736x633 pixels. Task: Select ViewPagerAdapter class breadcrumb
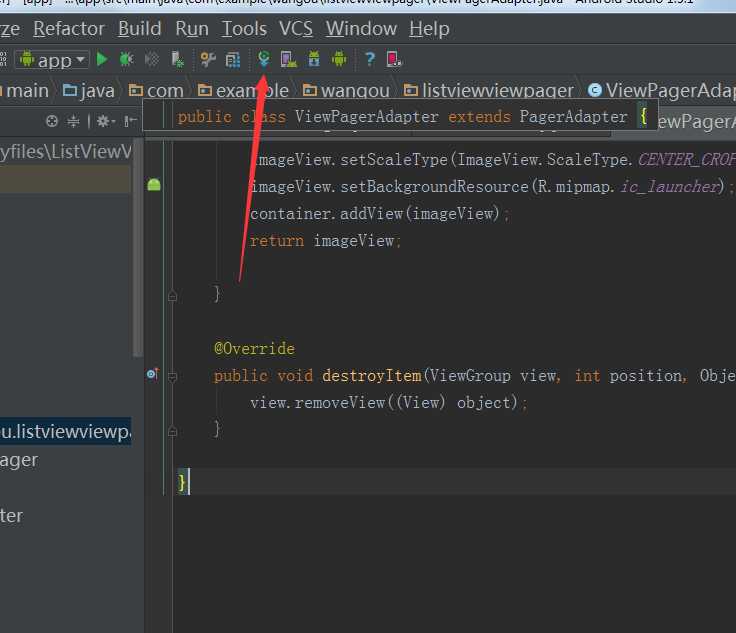(x=661, y=91)
